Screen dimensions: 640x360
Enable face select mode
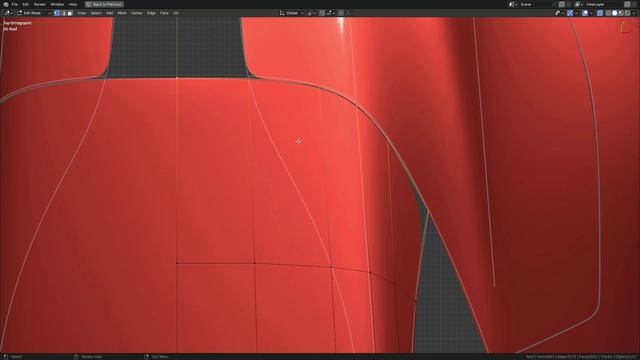point(70,13)
